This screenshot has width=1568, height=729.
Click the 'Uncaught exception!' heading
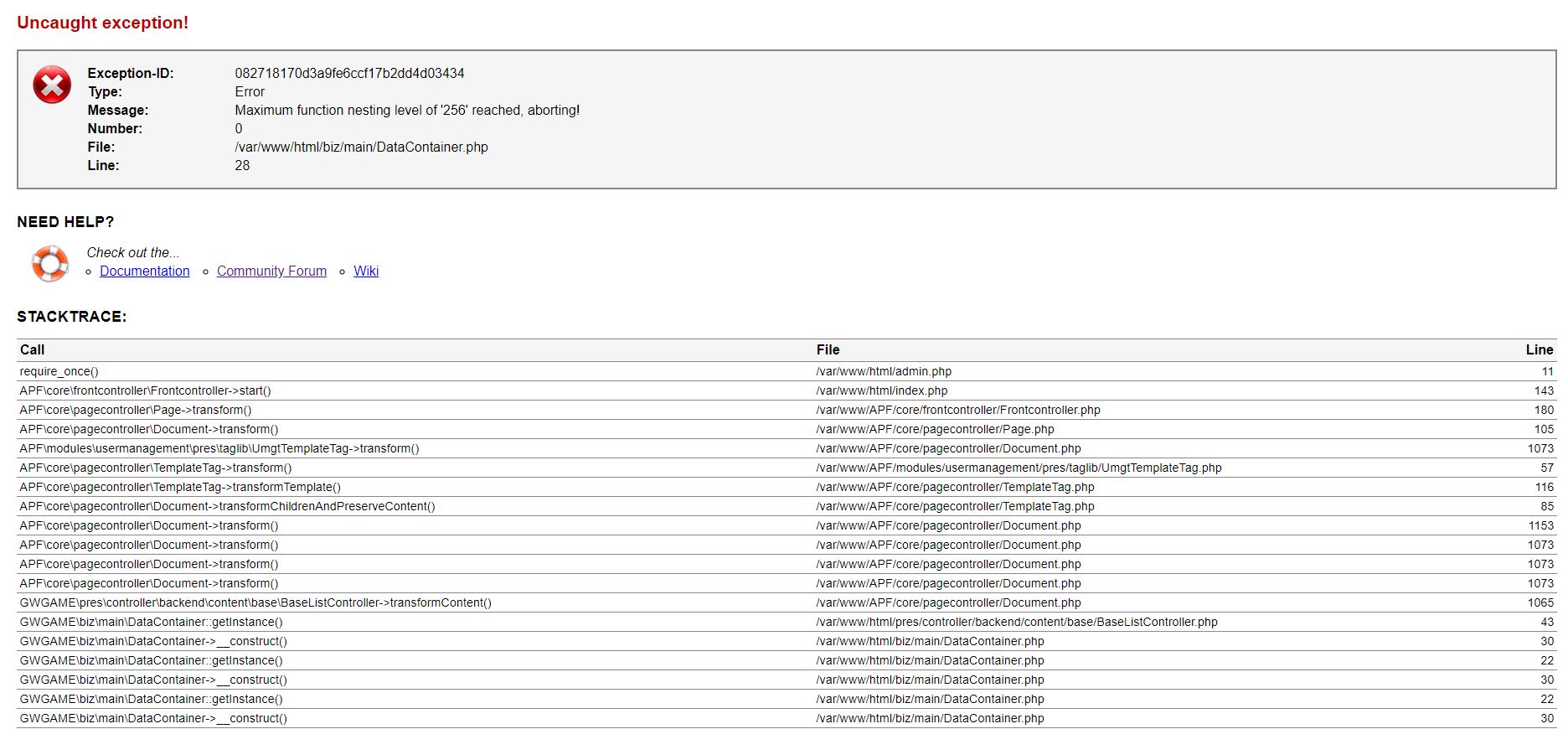pos(103,23)
